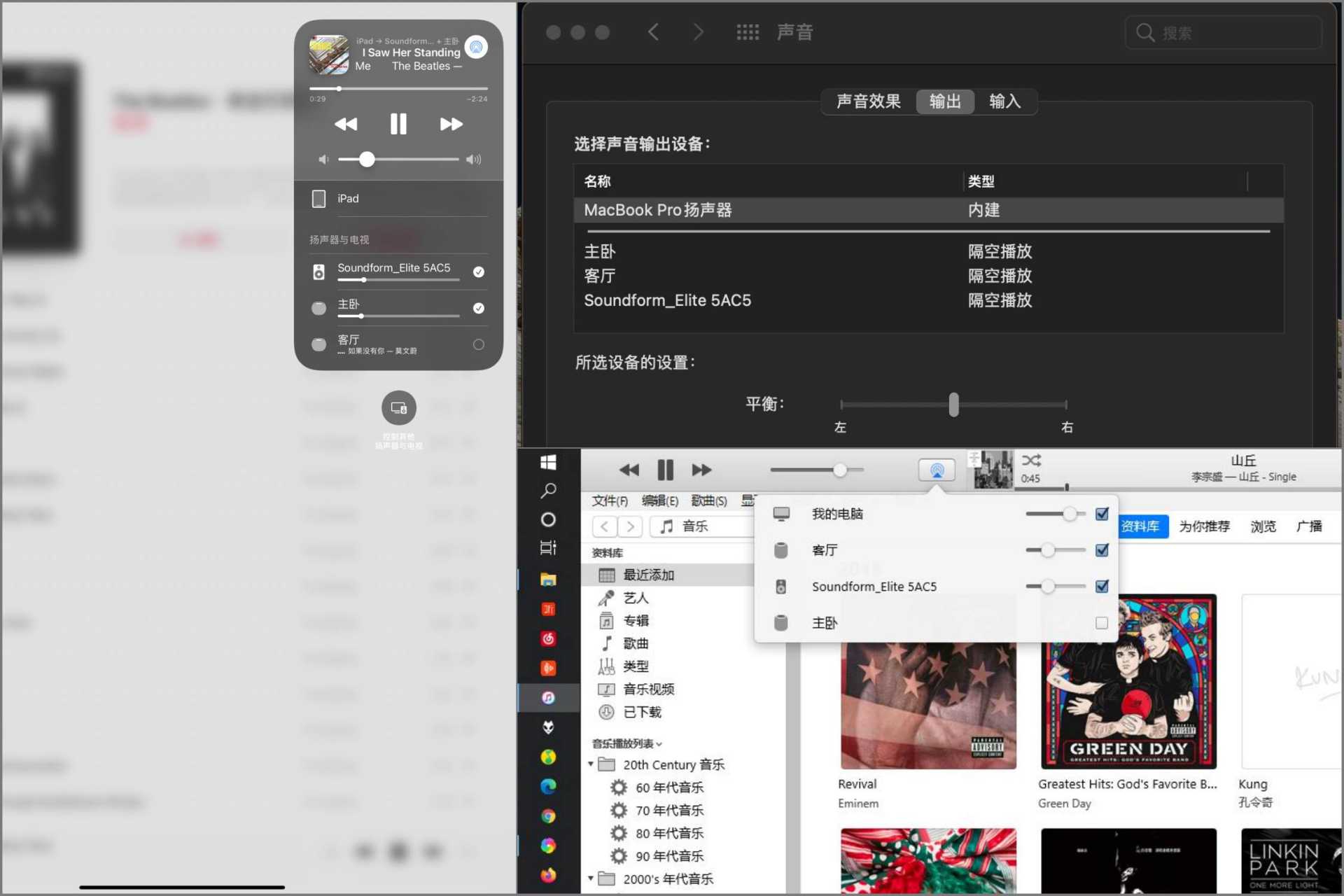Select the 客厅 speaker on the iPad panel

click(478, 344)
